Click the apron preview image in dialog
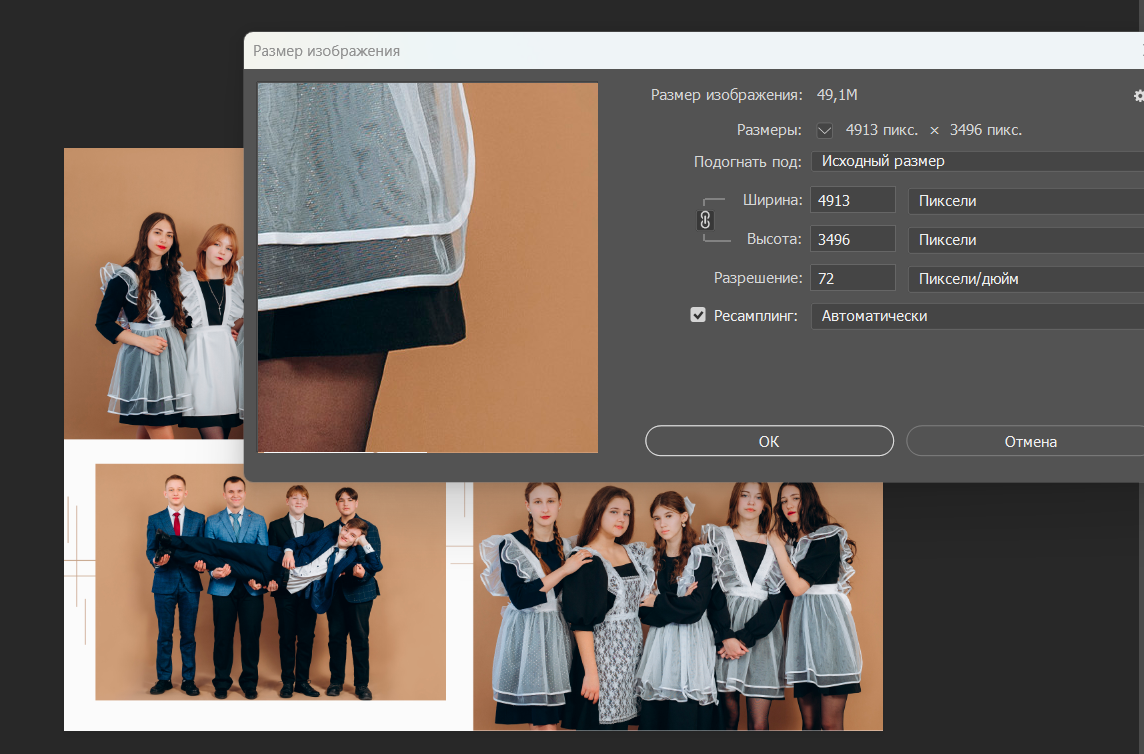 pyautogui.click(x=428, y=267)
